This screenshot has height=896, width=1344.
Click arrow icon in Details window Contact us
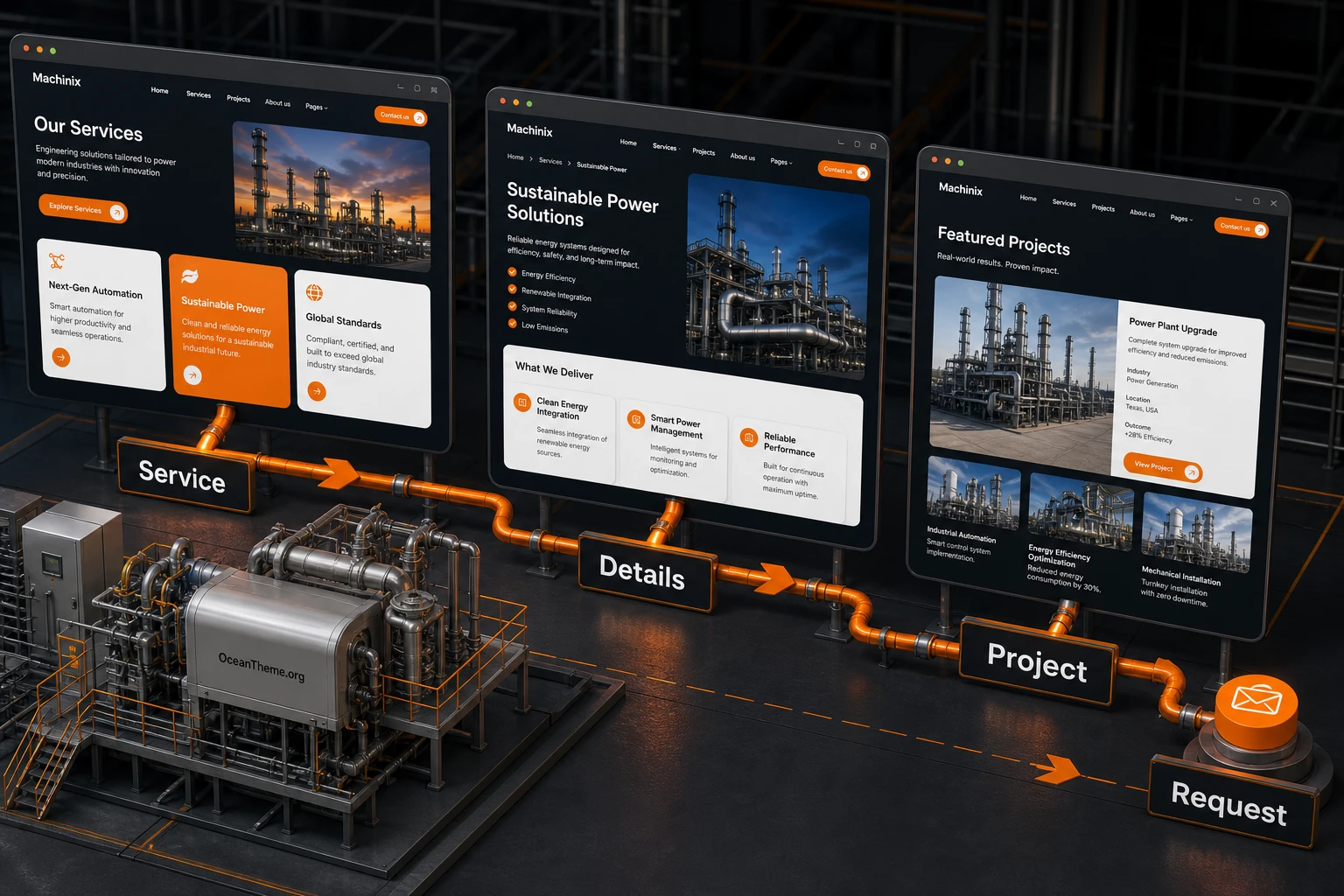click(x=862, y=173)
